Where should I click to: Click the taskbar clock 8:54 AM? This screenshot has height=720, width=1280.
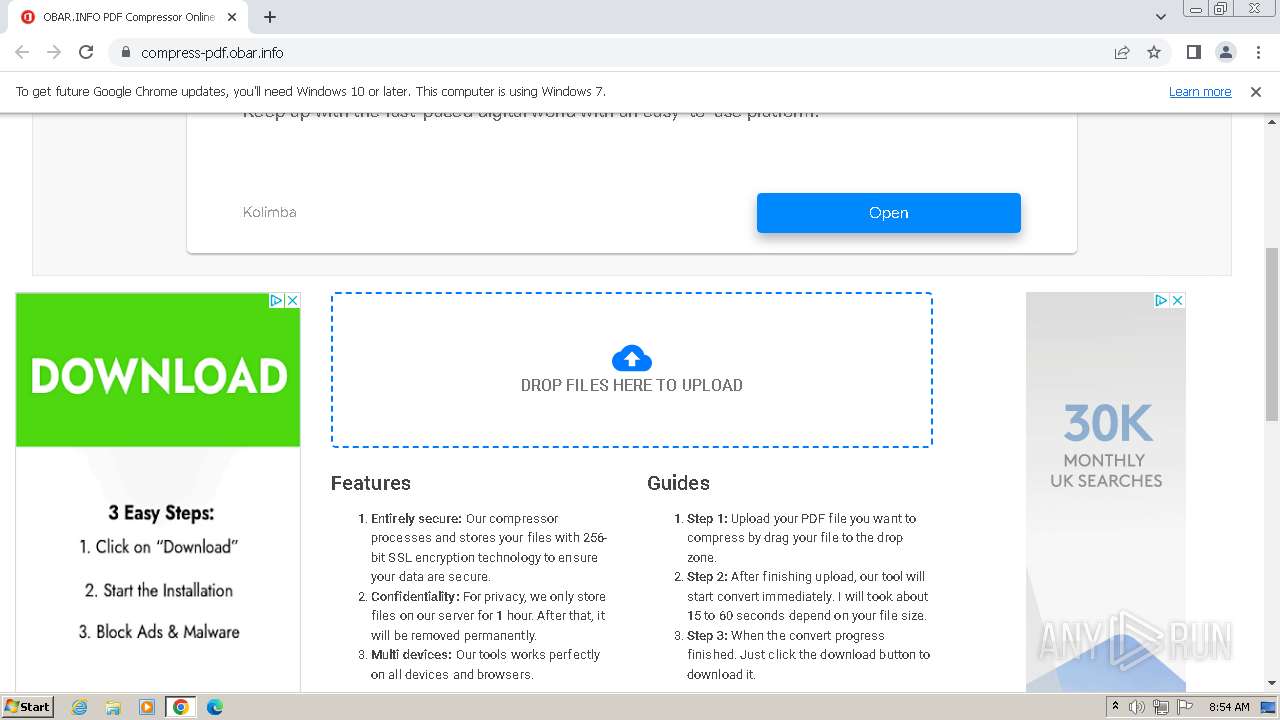pos(1229,707)
